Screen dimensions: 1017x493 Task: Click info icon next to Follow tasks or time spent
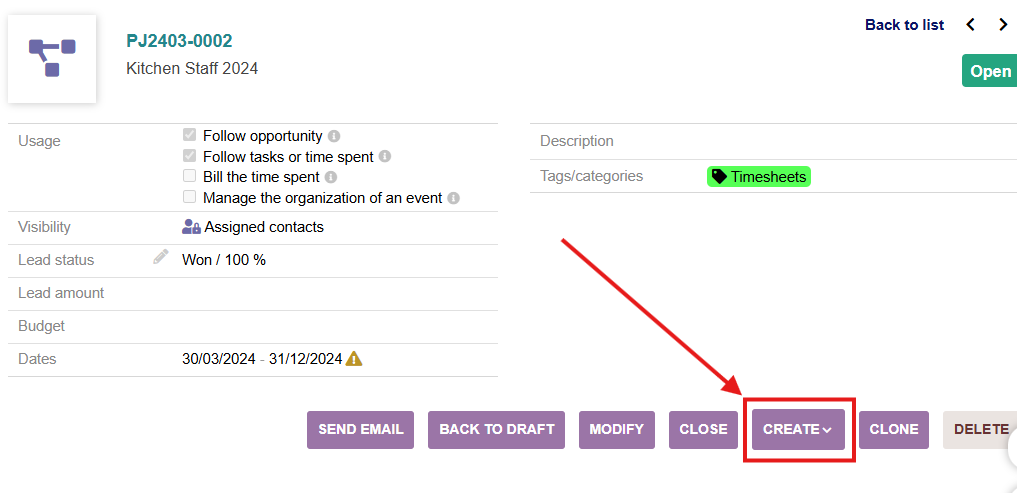click(x=385, y=157)
